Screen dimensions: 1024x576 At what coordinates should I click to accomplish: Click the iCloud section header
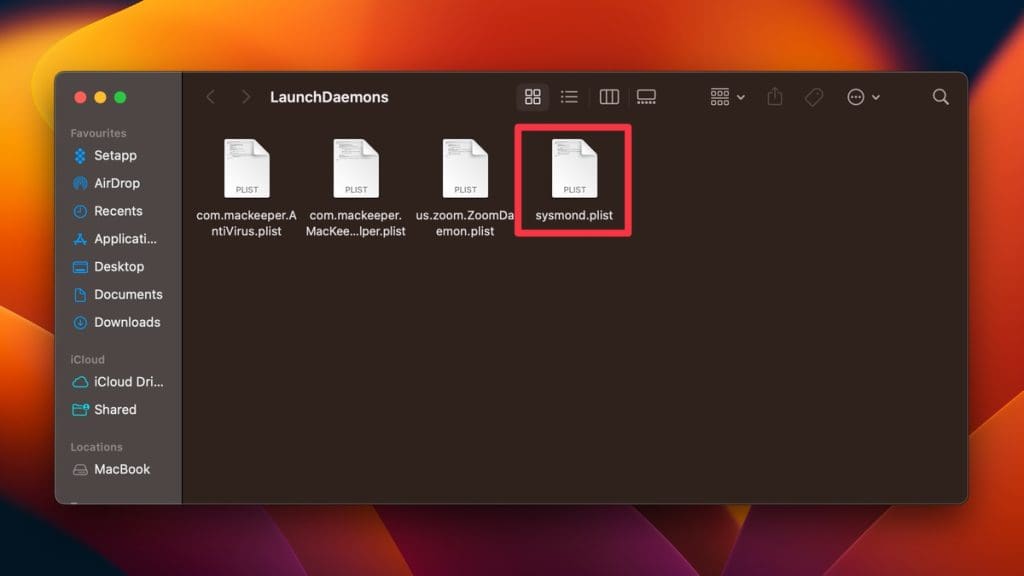click(88, 359)
